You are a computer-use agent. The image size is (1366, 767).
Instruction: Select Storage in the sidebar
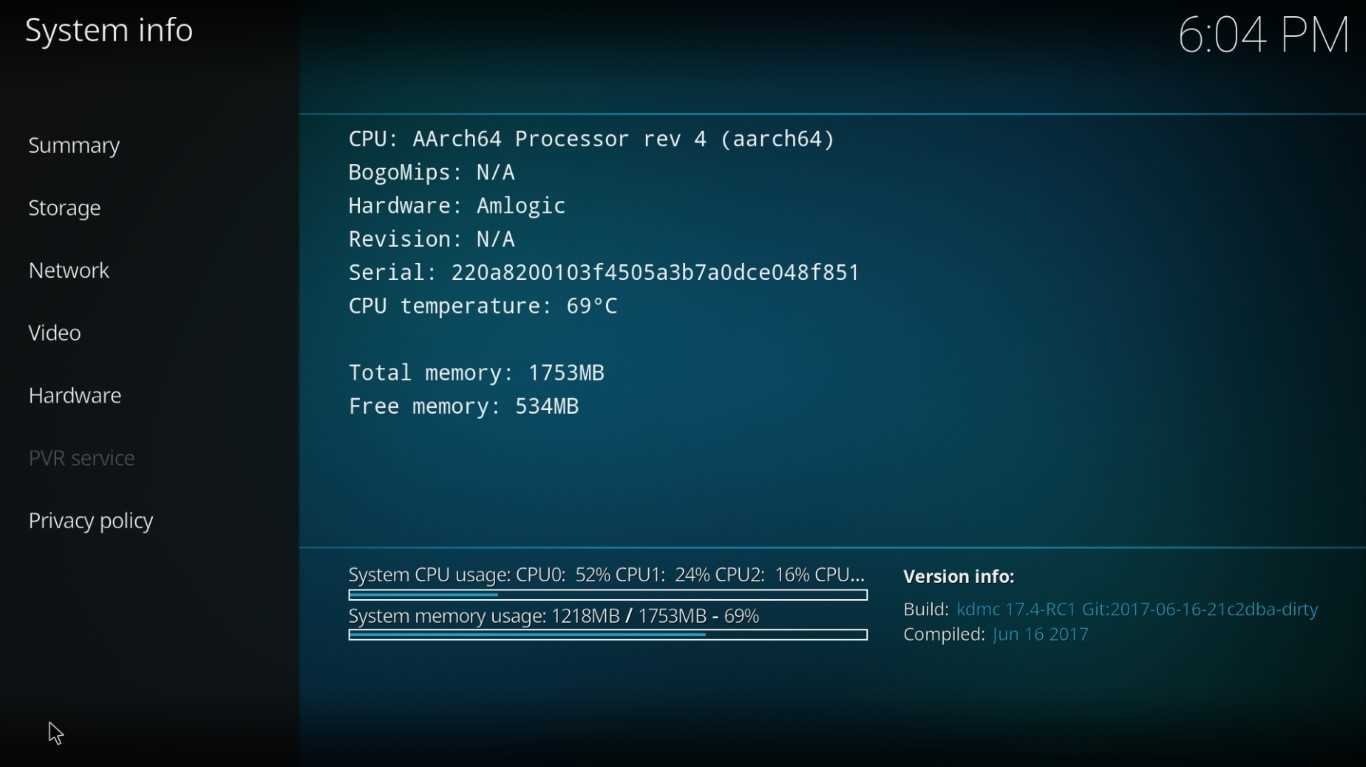pos(65,208)
